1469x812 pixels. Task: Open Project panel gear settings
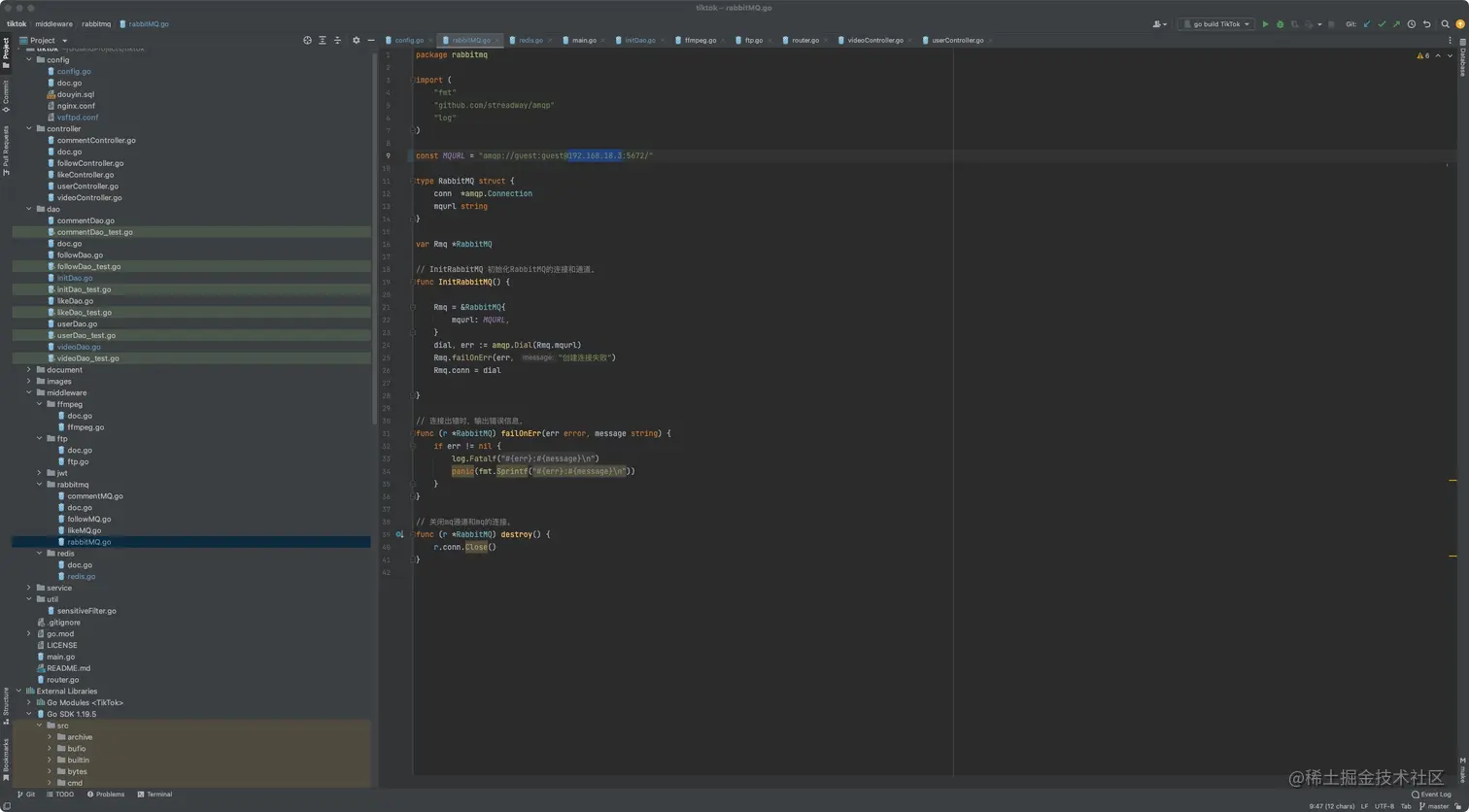pyautogui.click(x=356, y=41)
